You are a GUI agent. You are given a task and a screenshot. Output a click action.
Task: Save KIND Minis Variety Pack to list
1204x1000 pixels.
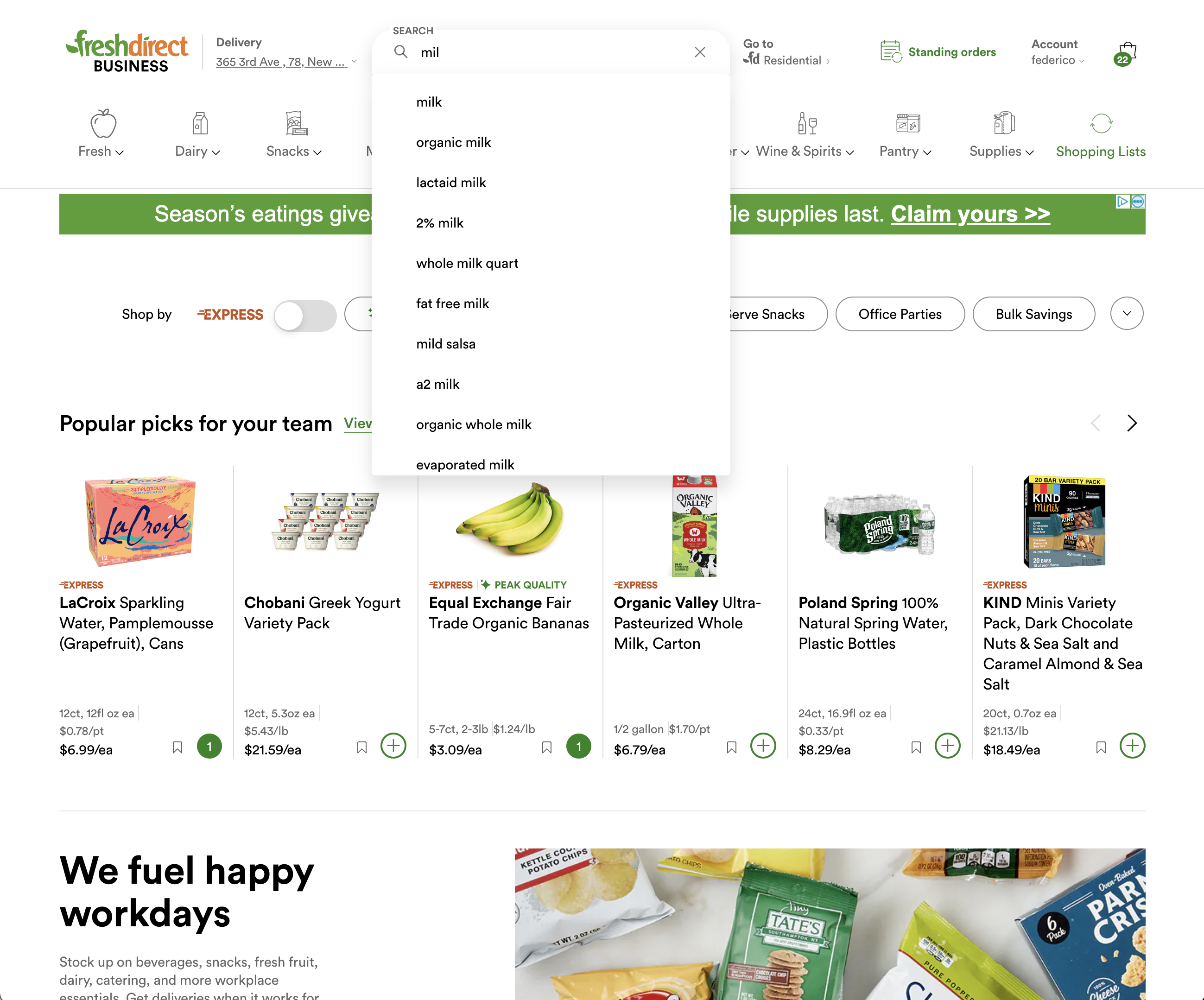click(x=1101, y=747)
